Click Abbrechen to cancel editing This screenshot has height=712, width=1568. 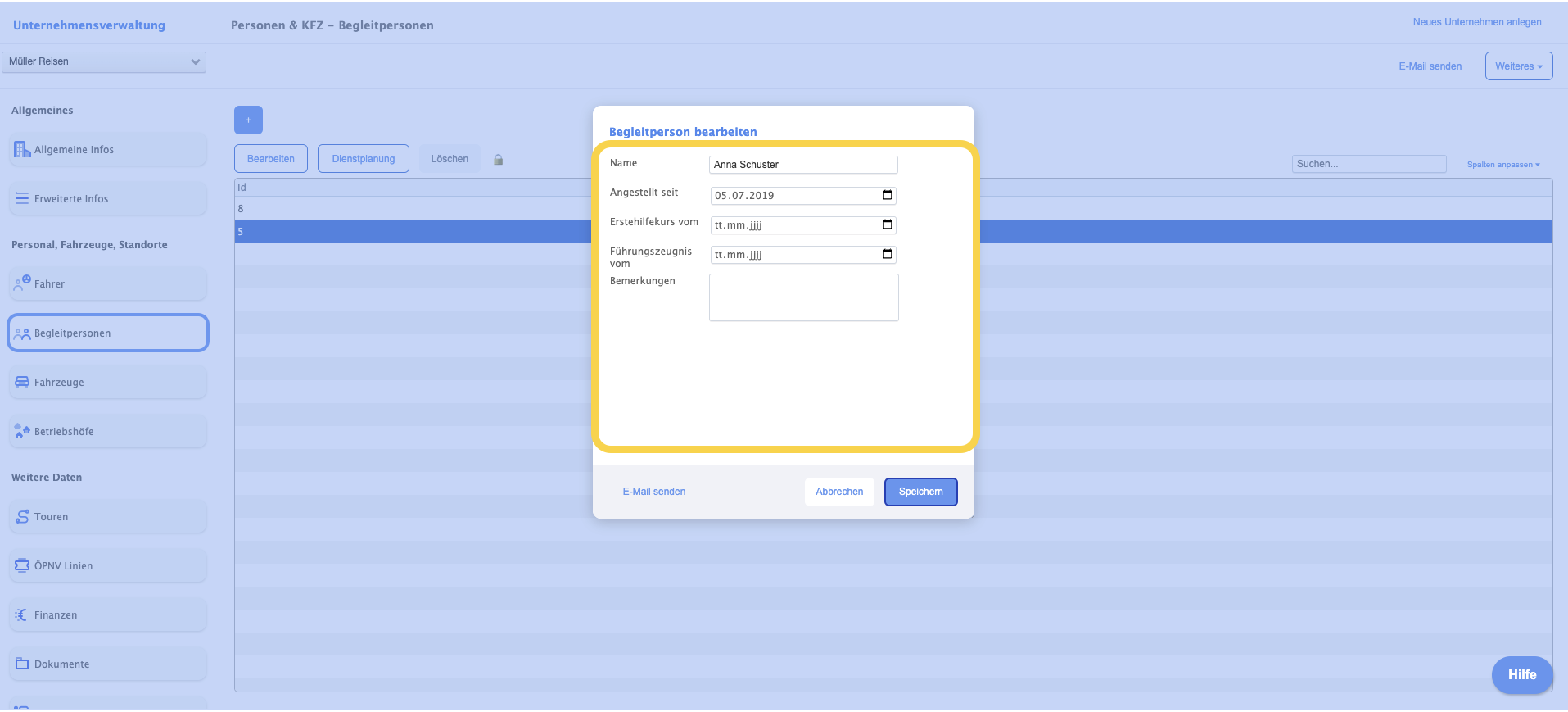point(839,492)
